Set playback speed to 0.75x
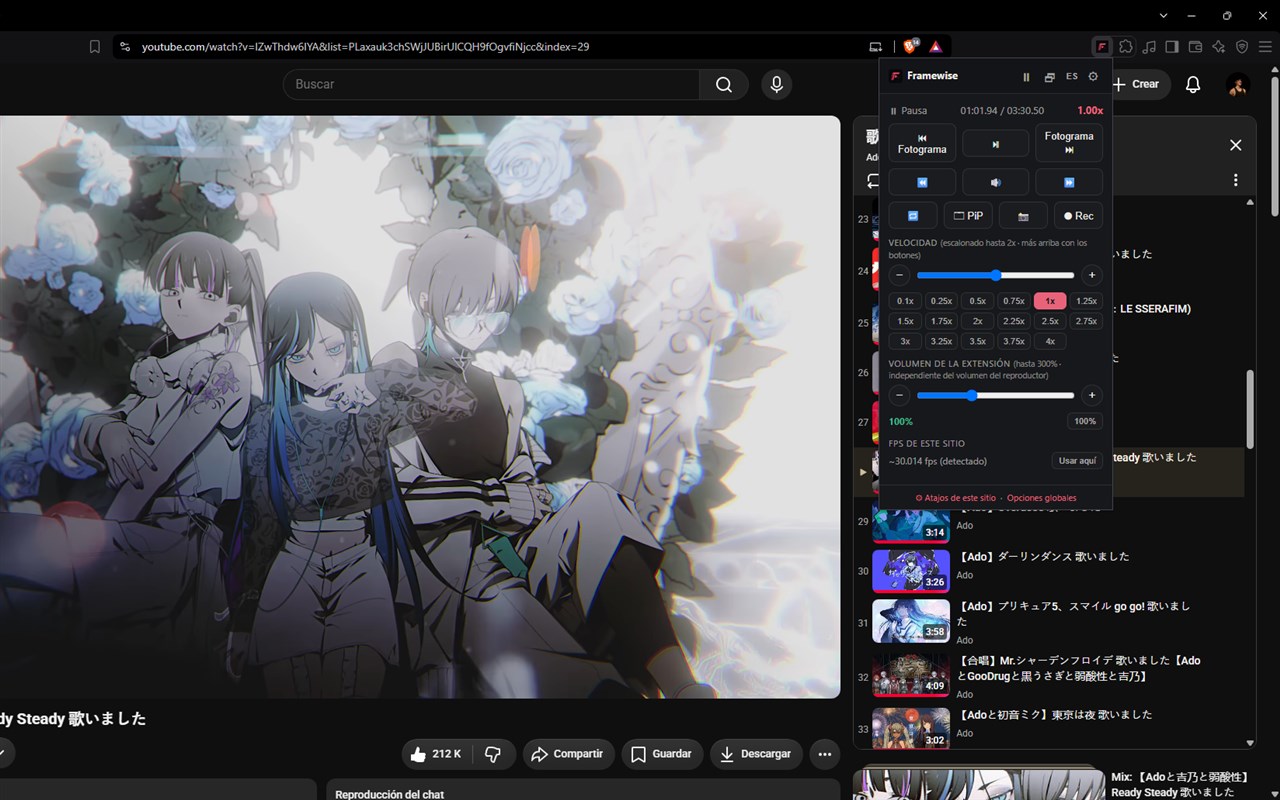1280x800 pixels. tap(1014, 301)
